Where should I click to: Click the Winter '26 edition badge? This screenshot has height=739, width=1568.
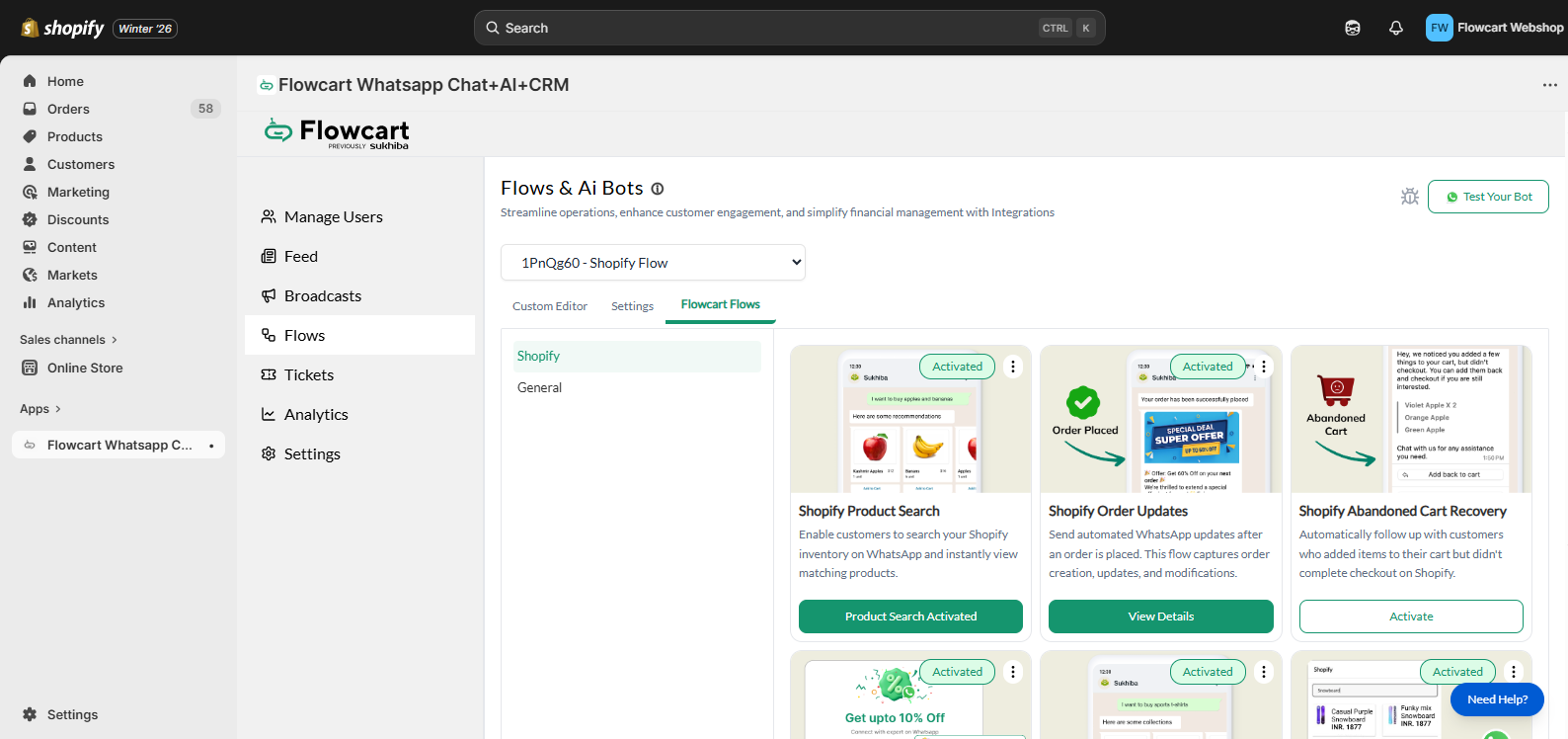click(x=145, y=29)
